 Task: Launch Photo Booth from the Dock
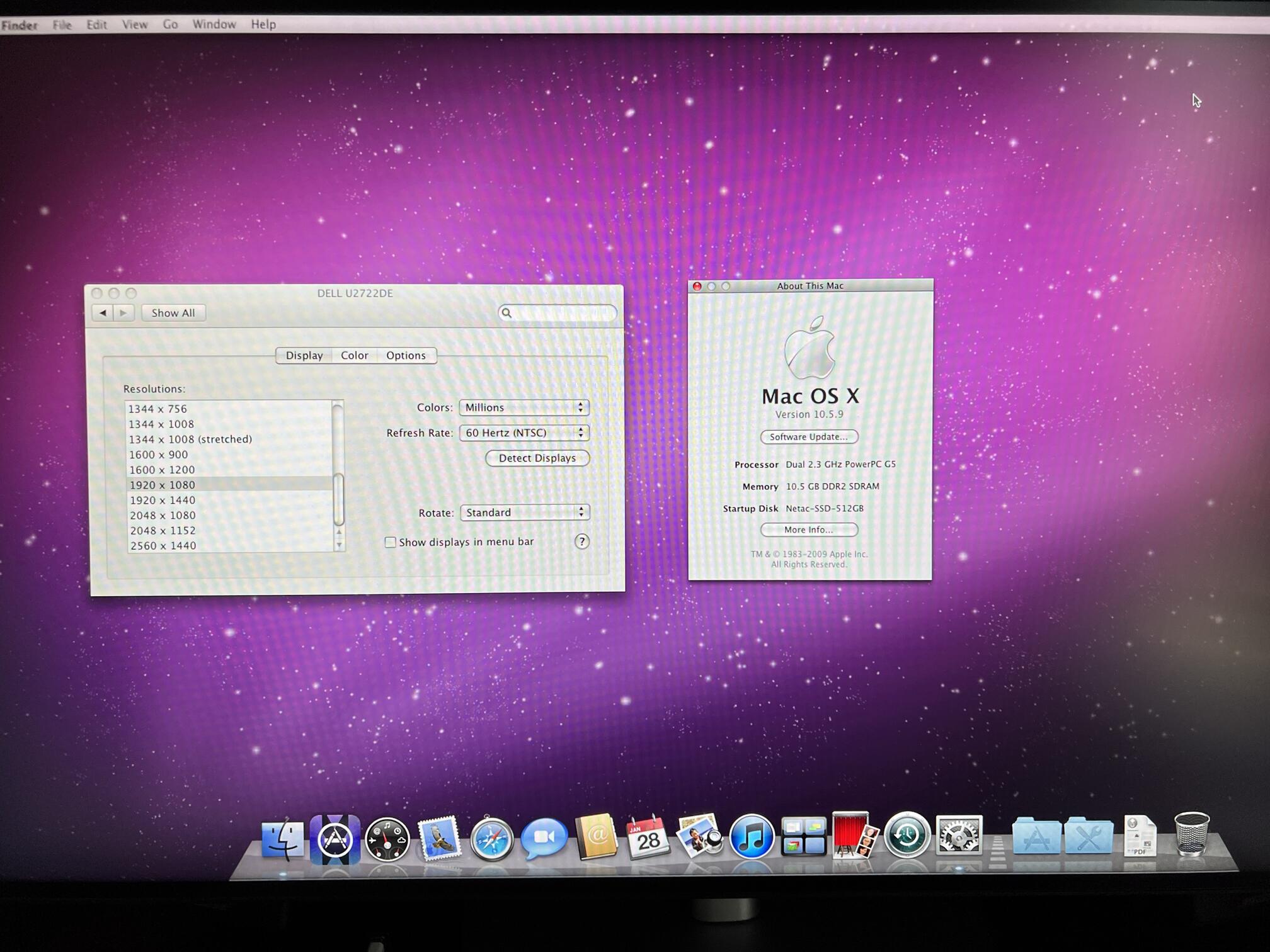coord(854,835)
